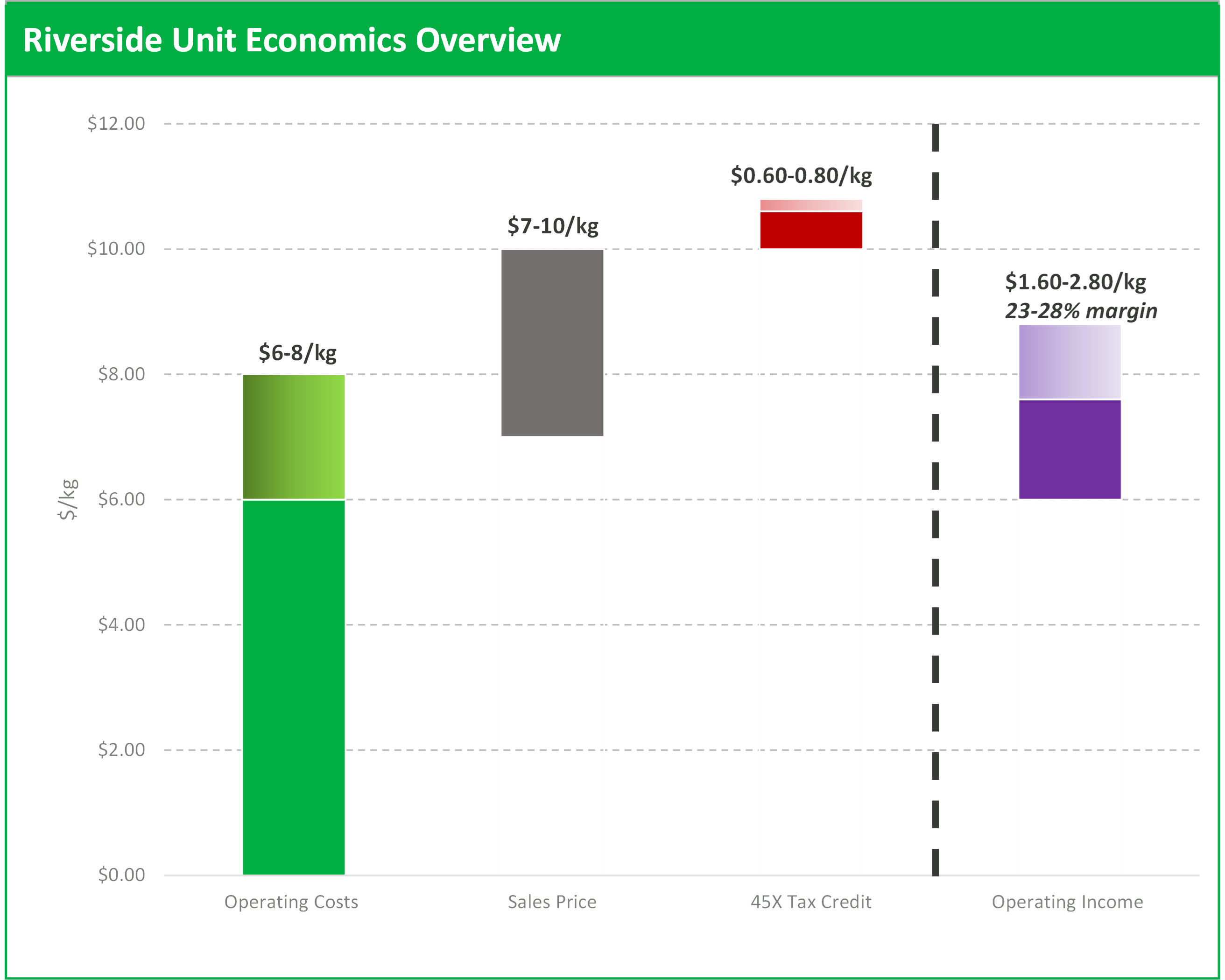This screenshot has height=980, width=1225.
Task: Select the 23-28% margin text
Action: (1081, 311)
